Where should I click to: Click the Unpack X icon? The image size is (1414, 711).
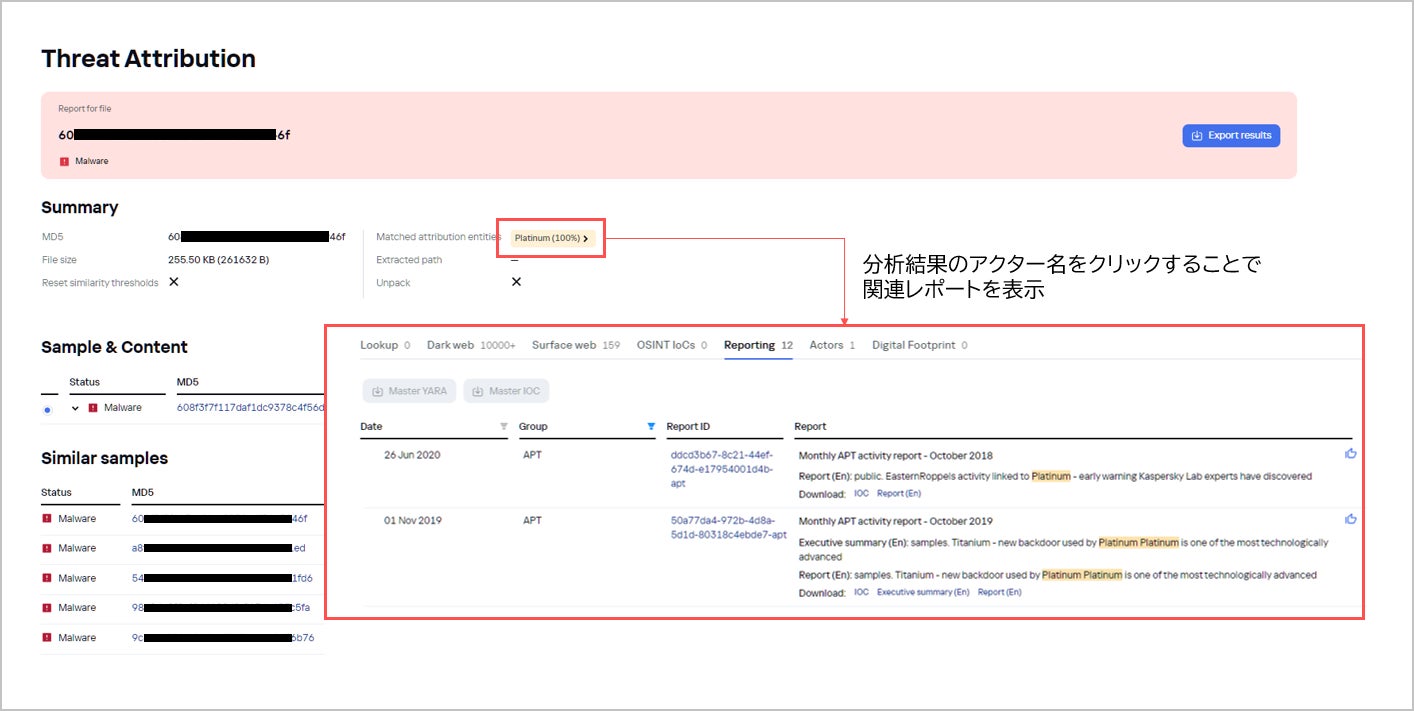[x=516, y=282]
